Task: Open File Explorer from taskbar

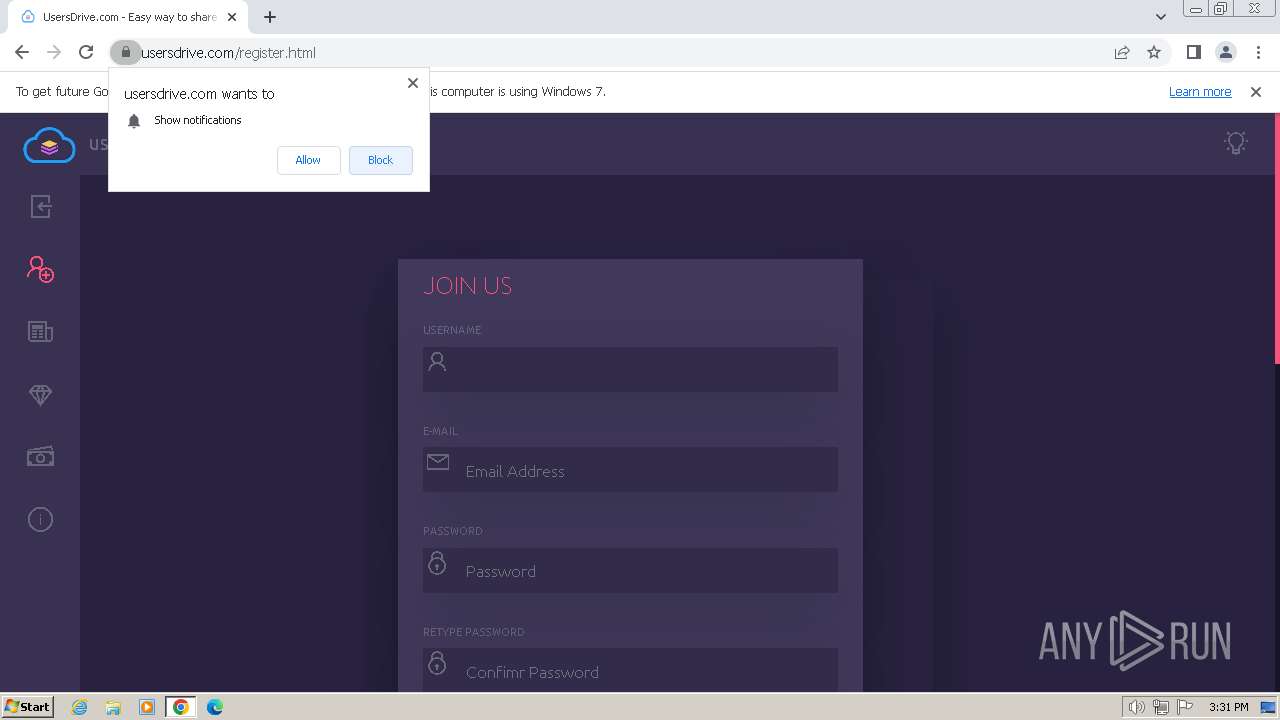Action: coord(113,707)
